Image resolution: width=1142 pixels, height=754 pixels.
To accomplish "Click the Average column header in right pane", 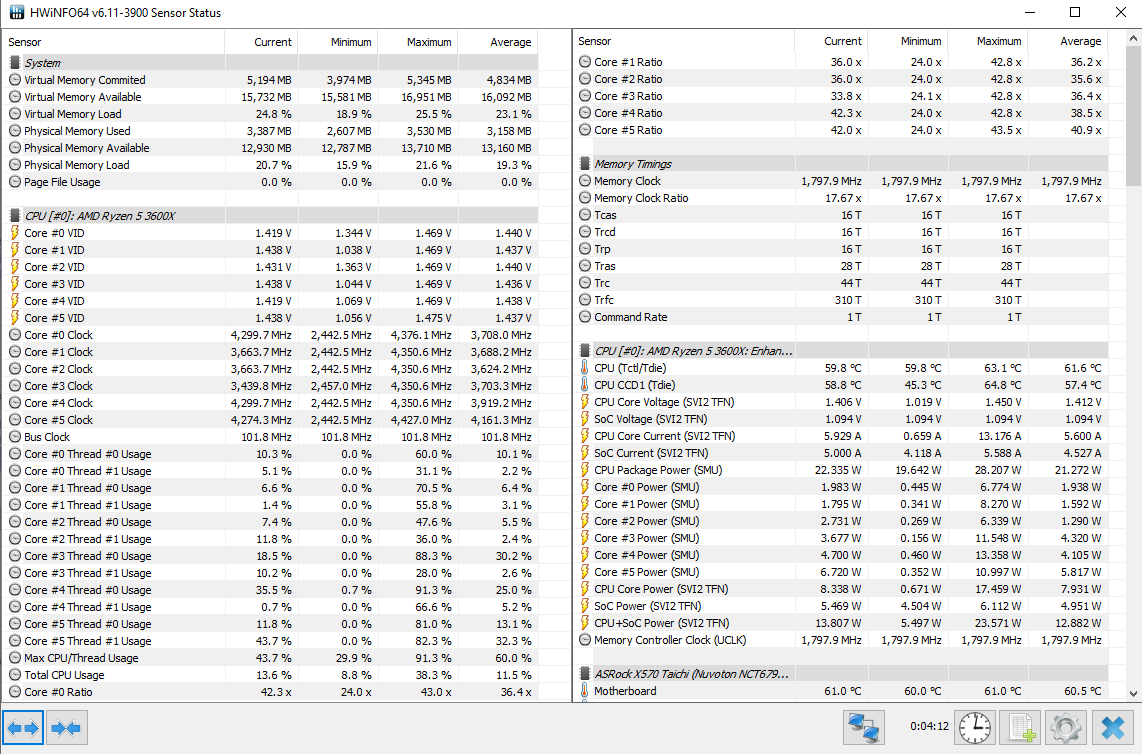I will click(x=1068, y=42).
